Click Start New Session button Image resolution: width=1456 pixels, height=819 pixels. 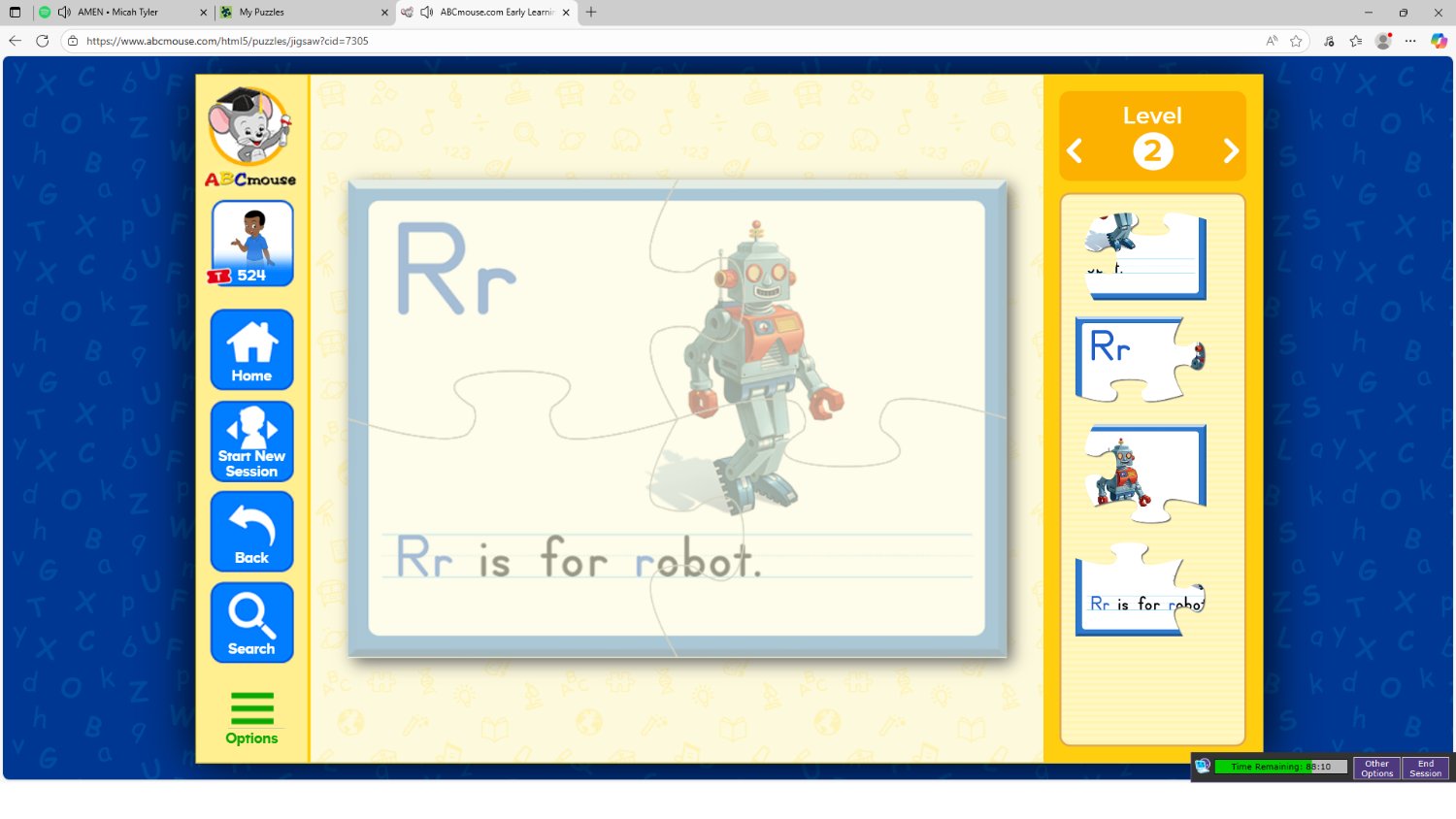[252, 442]
